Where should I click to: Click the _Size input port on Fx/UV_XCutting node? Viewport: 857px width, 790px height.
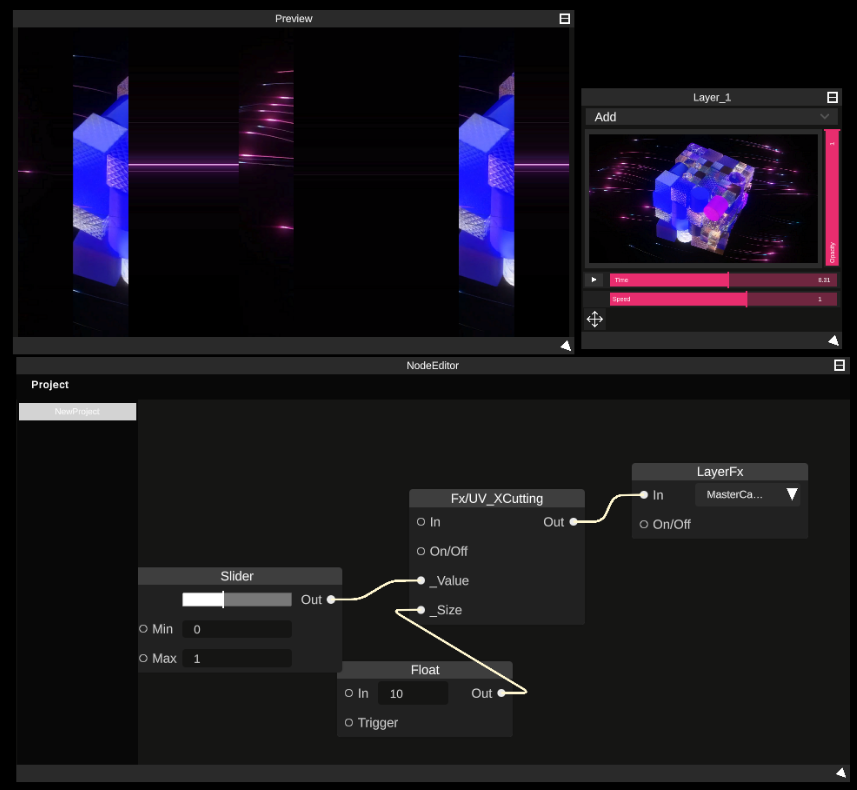pyautogui.click(x=421, y=610)
